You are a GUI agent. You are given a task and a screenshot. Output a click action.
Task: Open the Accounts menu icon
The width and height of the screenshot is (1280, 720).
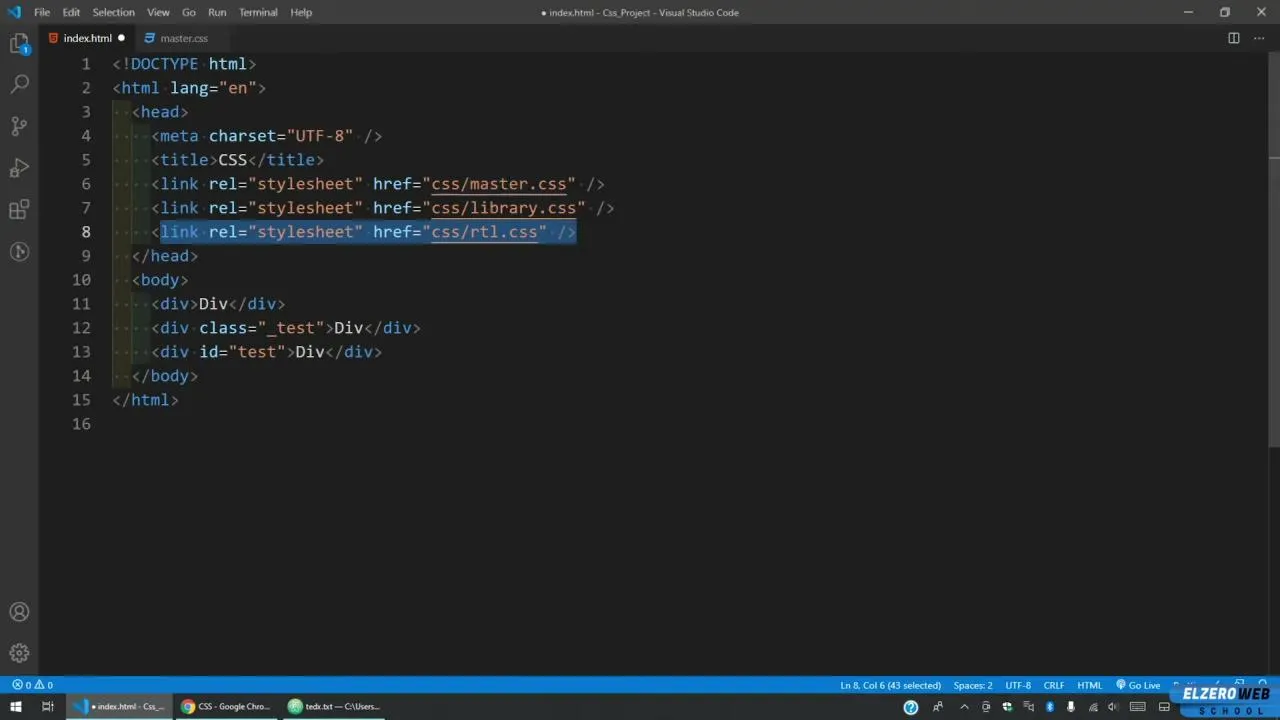pos(19,612)
